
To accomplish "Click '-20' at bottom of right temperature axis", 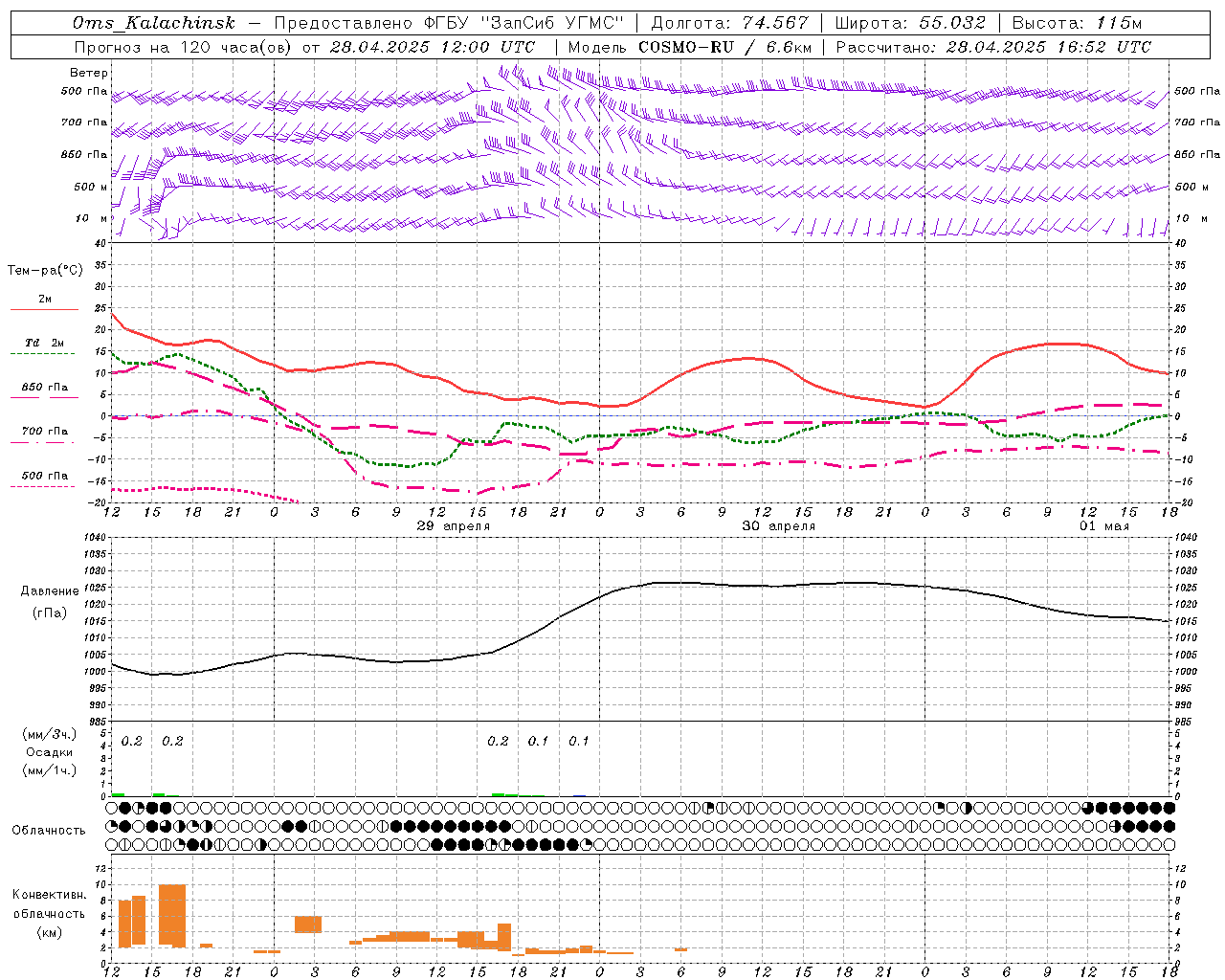I will point(1183,502).
